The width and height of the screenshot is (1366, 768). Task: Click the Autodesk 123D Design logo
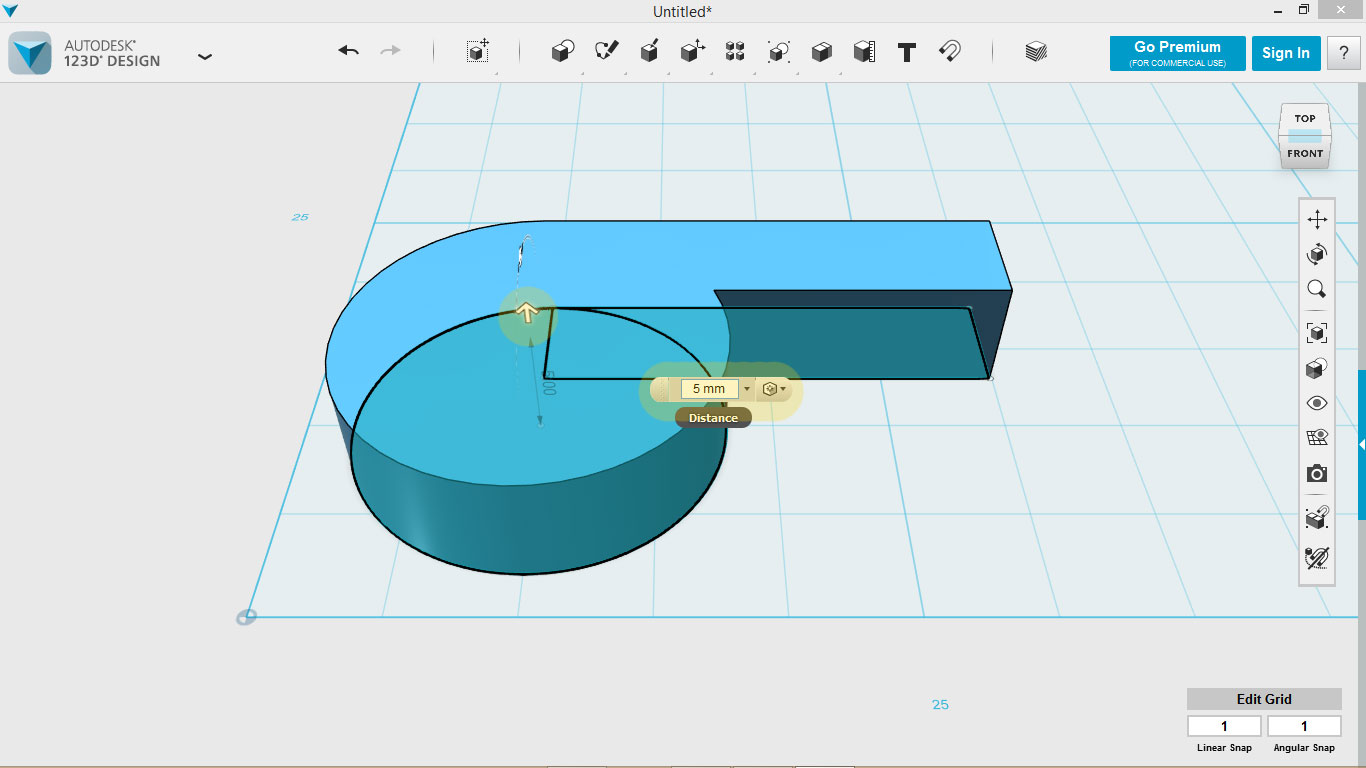[x=29, y=52]
